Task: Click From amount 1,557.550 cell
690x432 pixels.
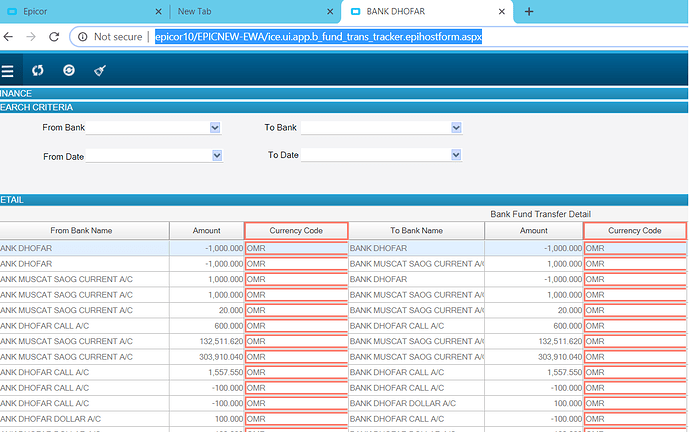Action: click(x=206, y=372)
